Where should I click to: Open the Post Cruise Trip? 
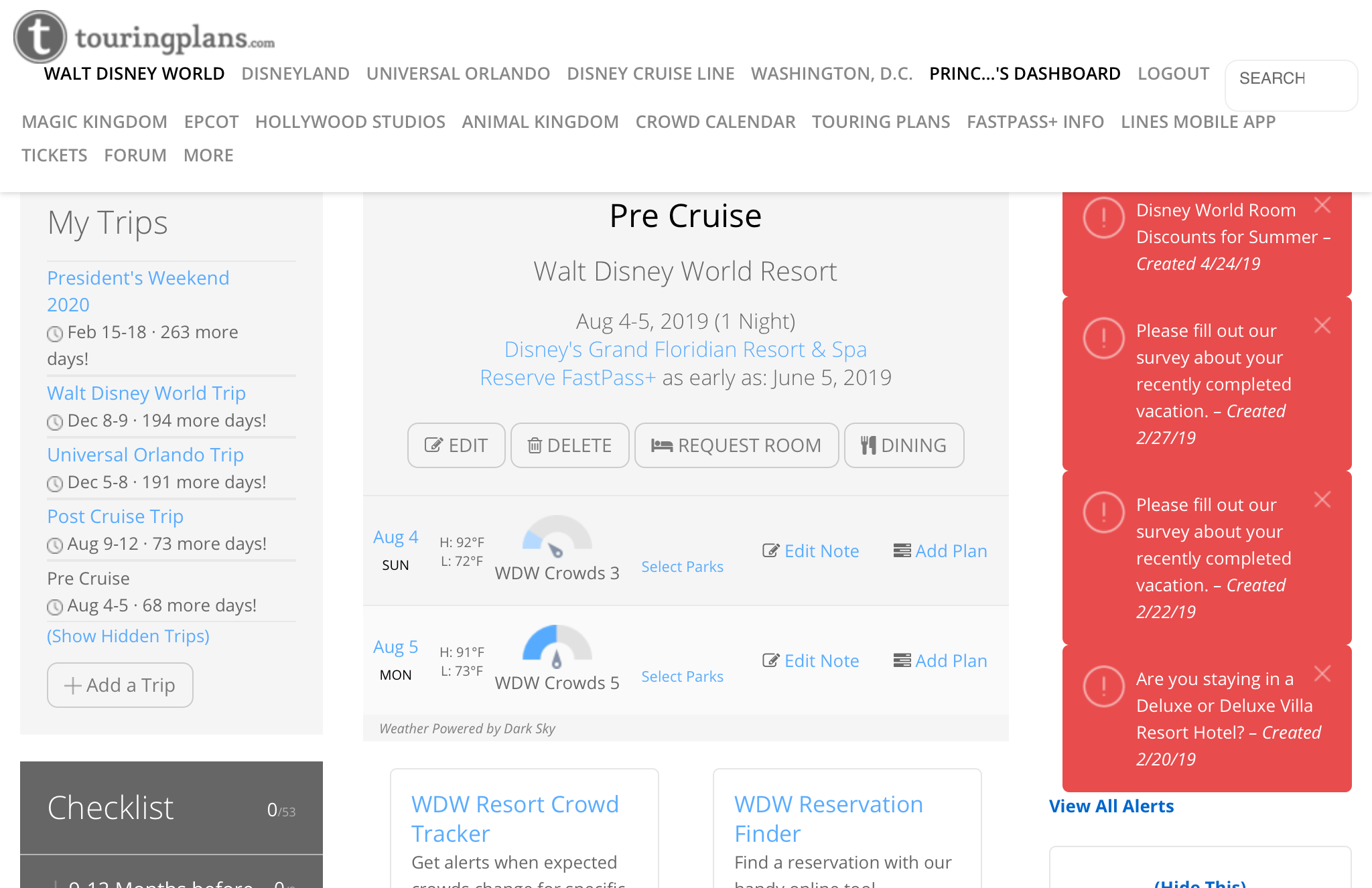(x=115, y=516)
